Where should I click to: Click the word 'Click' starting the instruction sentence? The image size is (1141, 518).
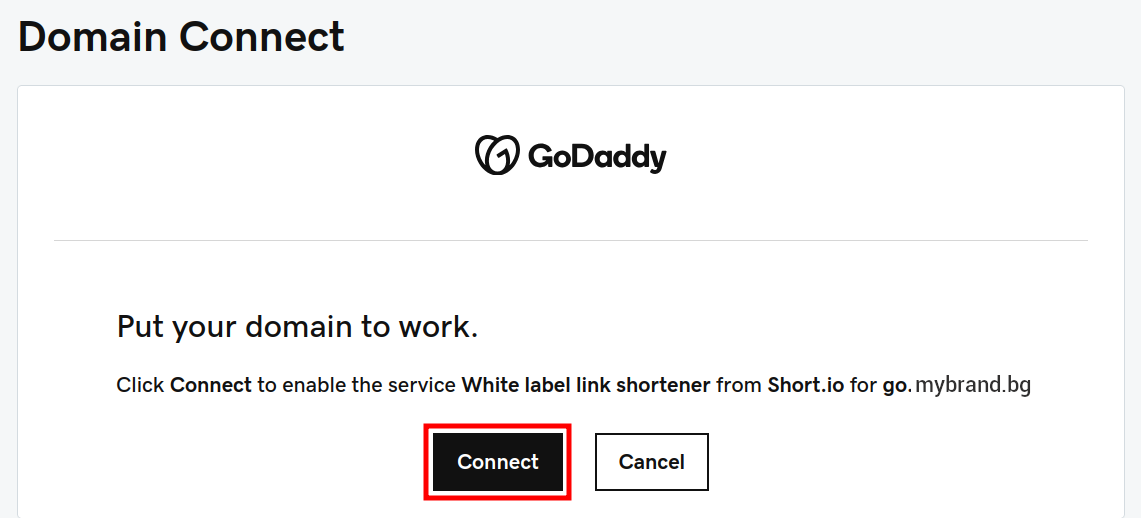[140, 385]
